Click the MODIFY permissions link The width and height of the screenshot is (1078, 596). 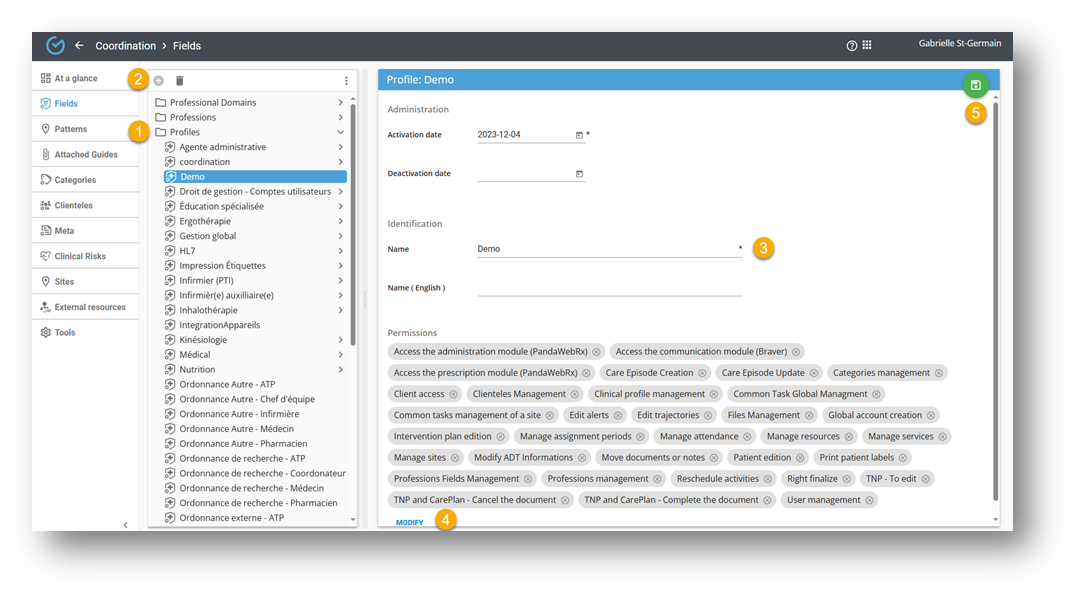[x=409, y=522]
